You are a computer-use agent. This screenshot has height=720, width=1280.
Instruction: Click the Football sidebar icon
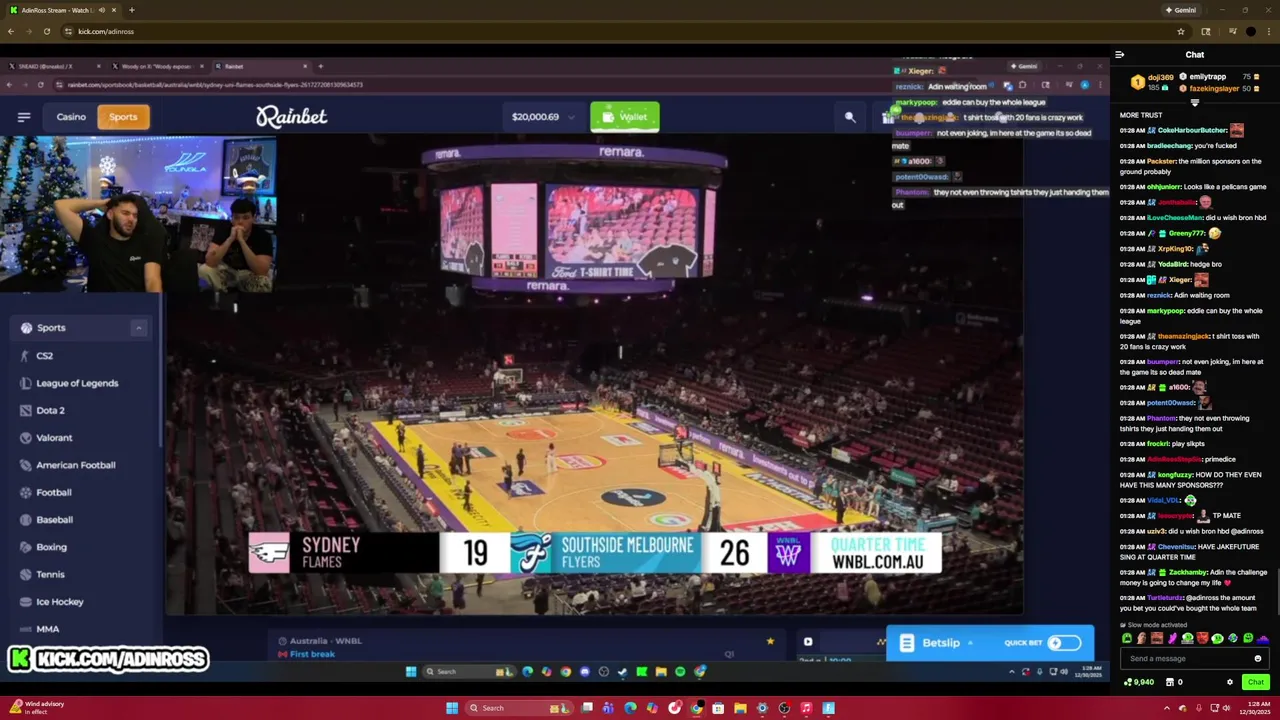coord(26,492)
